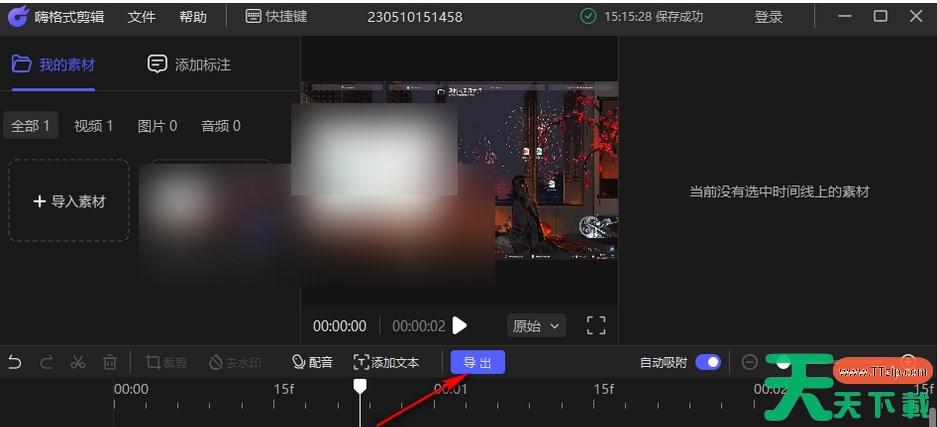This screenshot has height=427, width=937.
Task: Click the 登录 login button
Action: click(x=768, y=17)
